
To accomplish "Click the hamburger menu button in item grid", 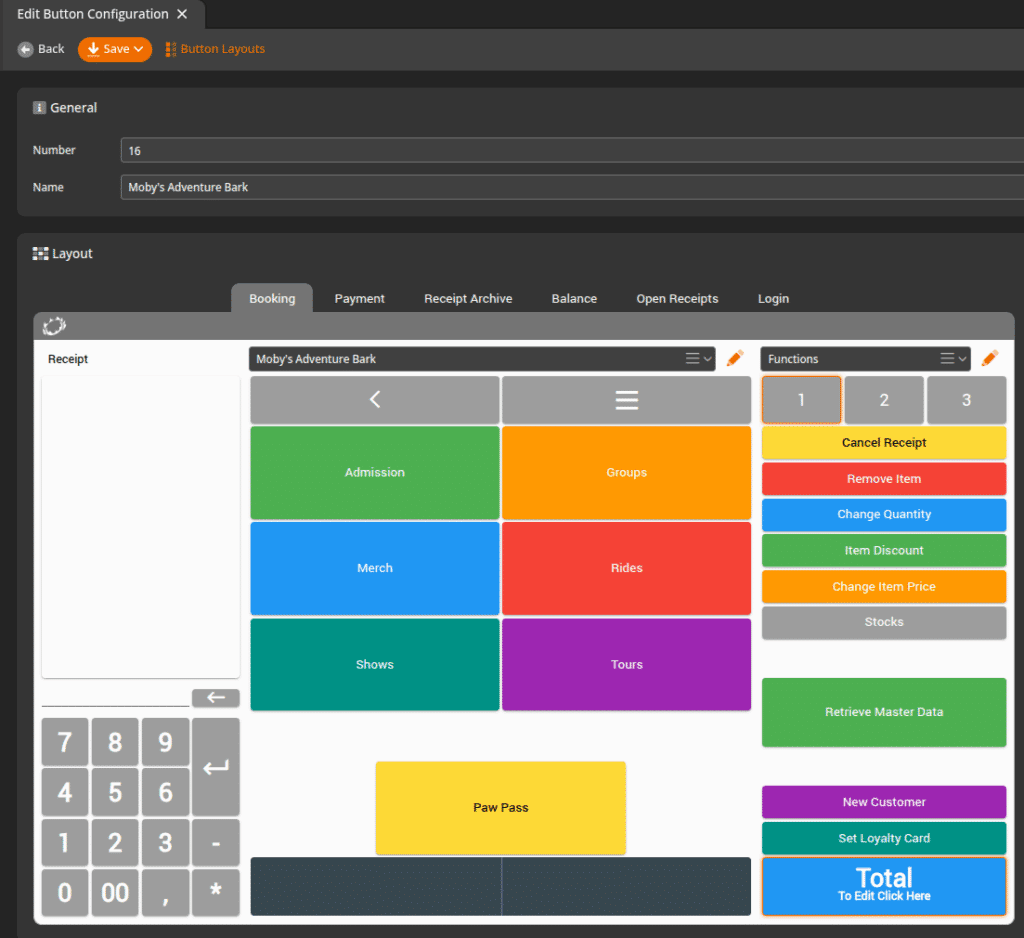I will pyautogui.click(x=626, y=400).
